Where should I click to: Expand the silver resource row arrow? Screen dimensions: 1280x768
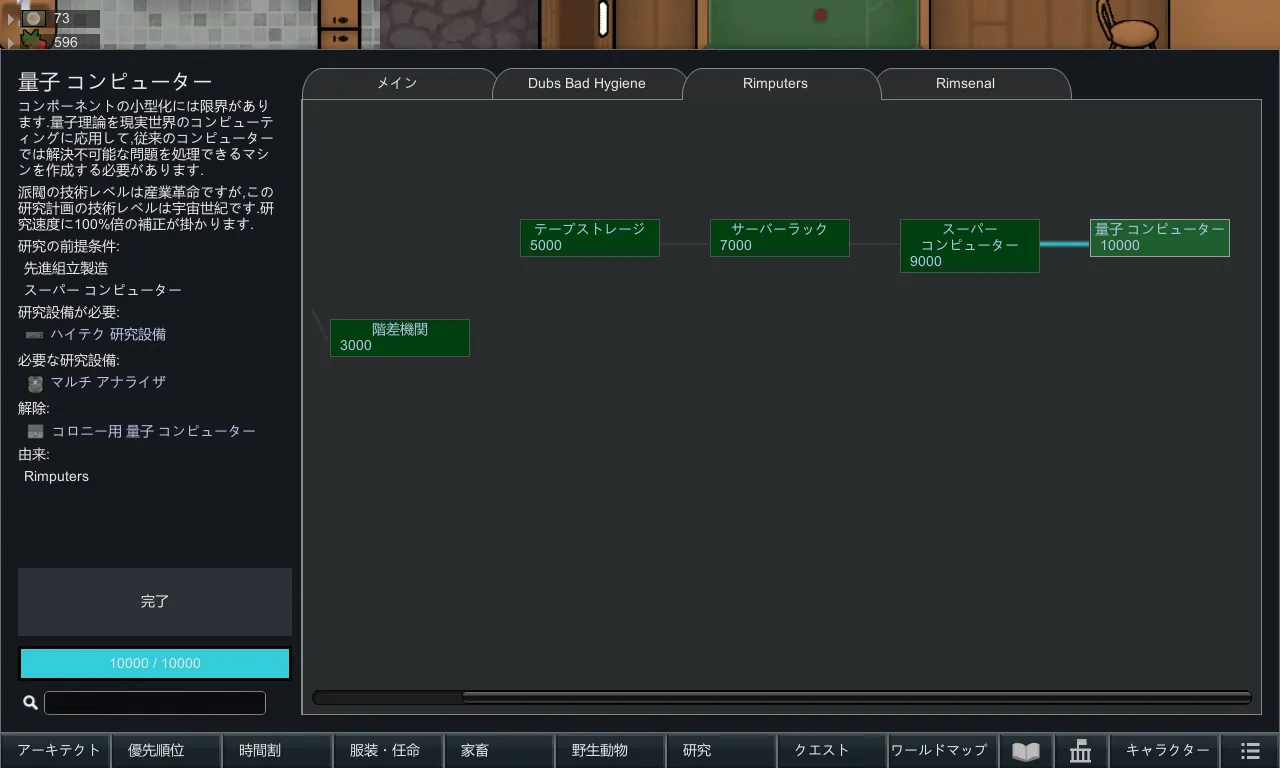(x=11, y=19)
